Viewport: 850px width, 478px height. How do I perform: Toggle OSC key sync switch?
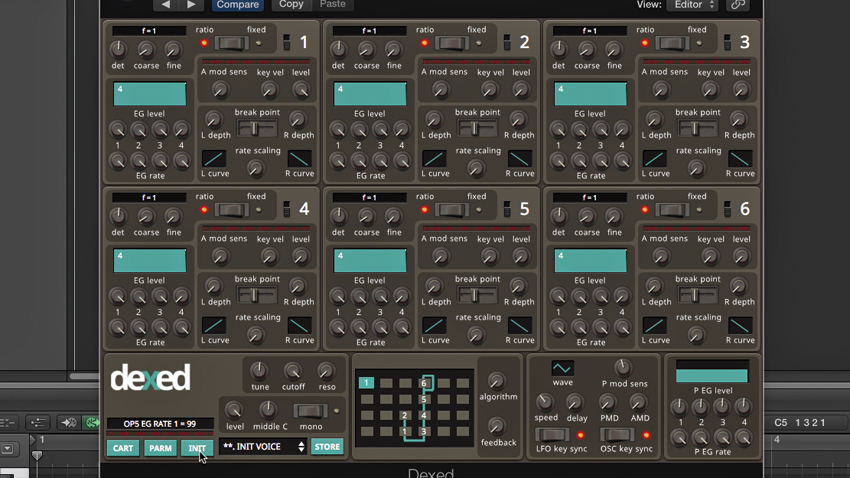[617, 435]
